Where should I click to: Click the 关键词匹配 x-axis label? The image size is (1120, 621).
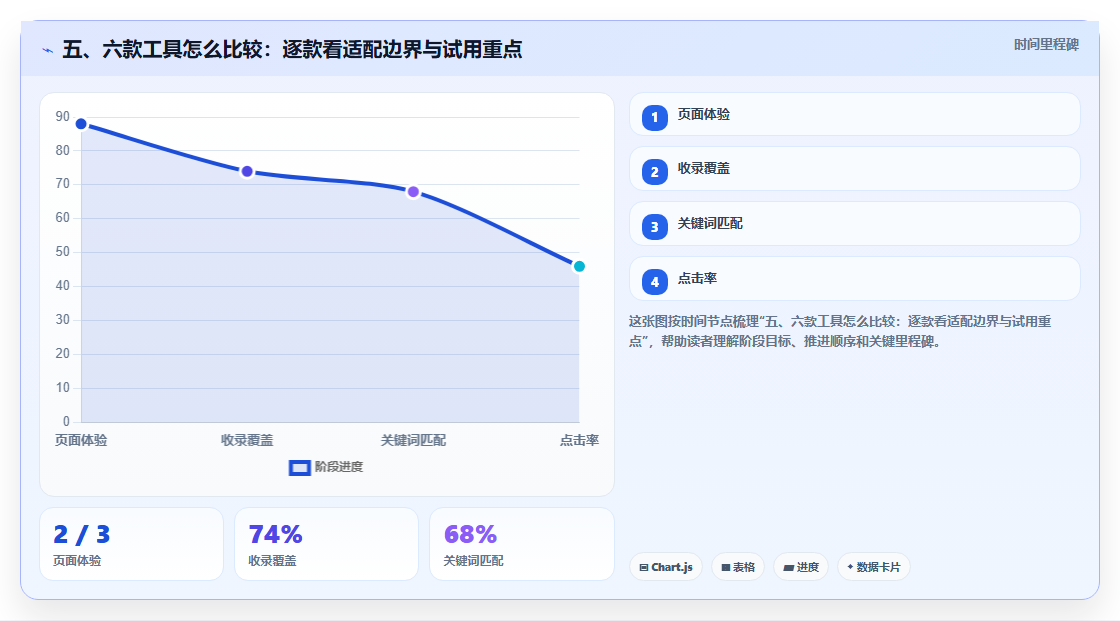[413, 440]
